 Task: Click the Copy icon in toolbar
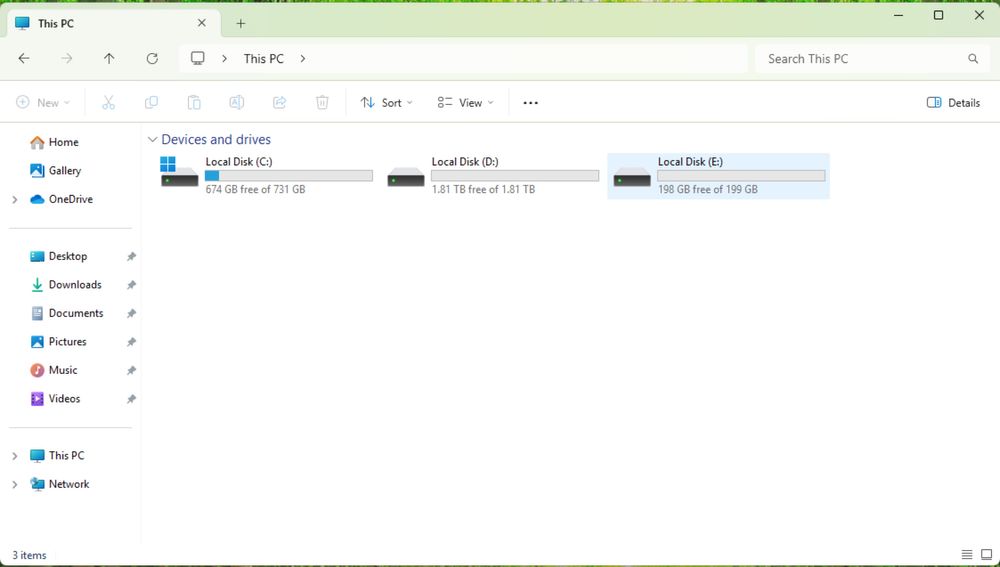click(151, 103)
